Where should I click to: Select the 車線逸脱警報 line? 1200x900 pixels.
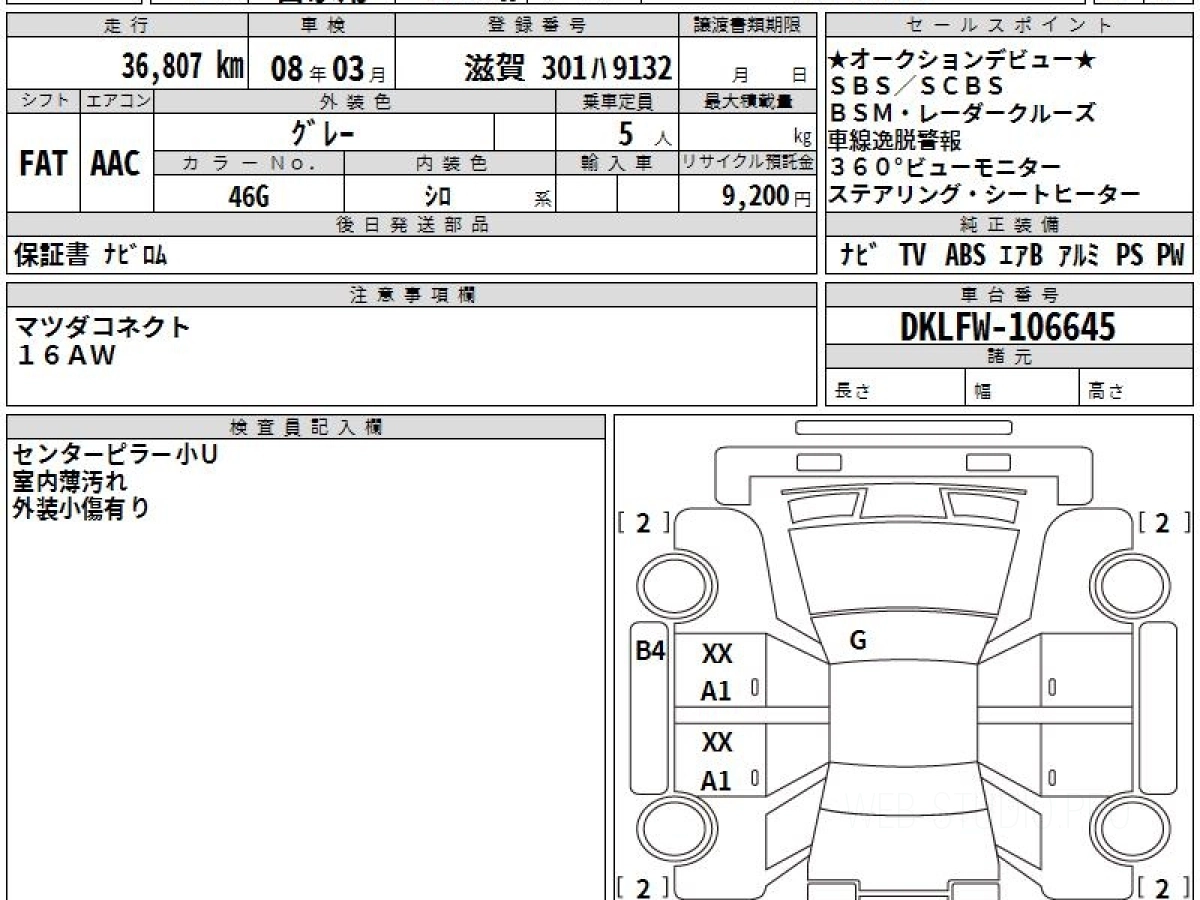(894, 140)
